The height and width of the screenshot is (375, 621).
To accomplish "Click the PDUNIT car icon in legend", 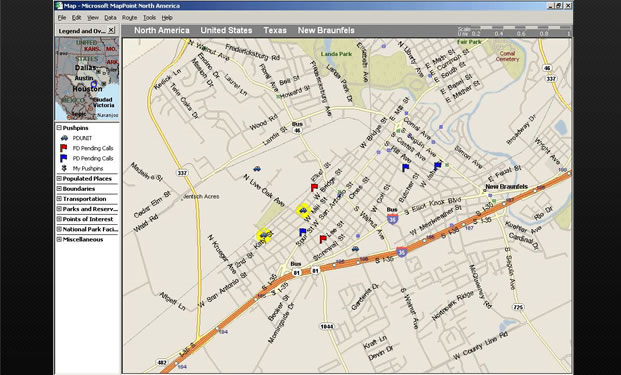I will click(x=64, y=138).
